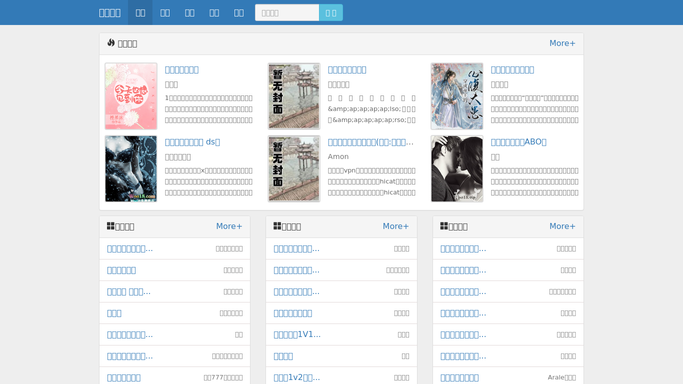Click the light-blue search button
This screenshot has height=384, width=683.
pyautogui.click(x=331, y=13)
